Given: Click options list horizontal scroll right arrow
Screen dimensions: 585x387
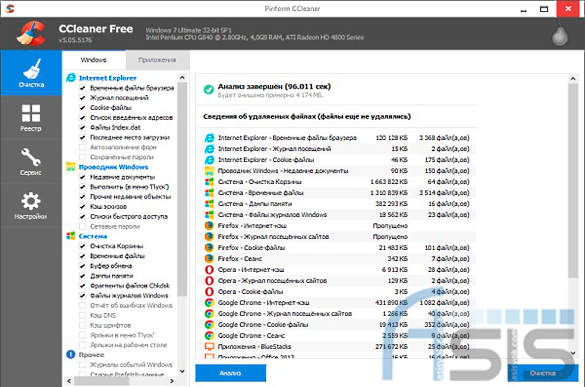Looking at the screenshot, I should tap(172, 381).
